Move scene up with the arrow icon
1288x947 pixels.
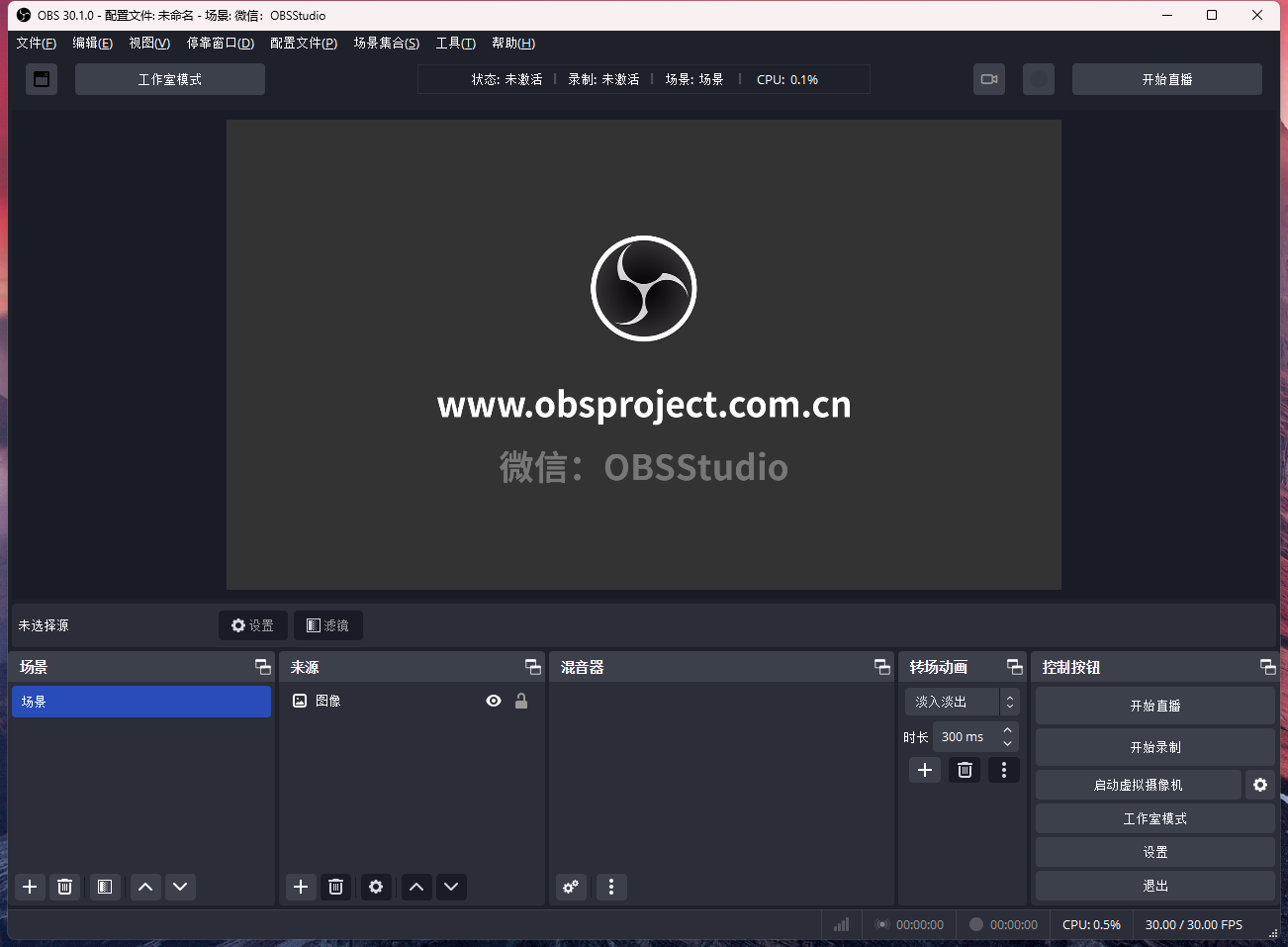pyautogui.click(x=145, y=887)
